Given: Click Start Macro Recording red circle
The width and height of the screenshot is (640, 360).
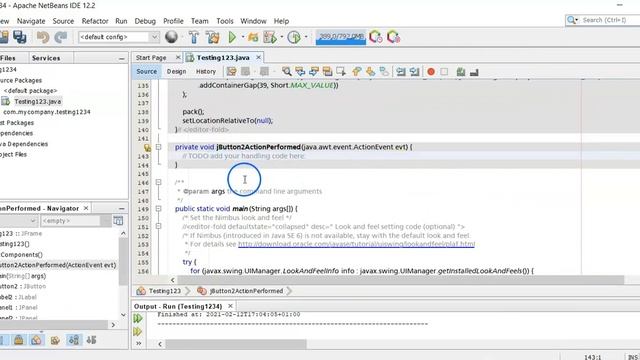Looking at the screenshot, I should coord(431,72).
